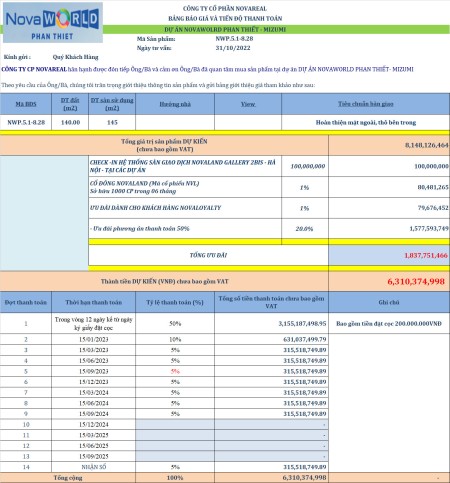Click the 'Đợt thanh toán' column header
Viewport: 450px width, 483px height.
tap(26, 302)
